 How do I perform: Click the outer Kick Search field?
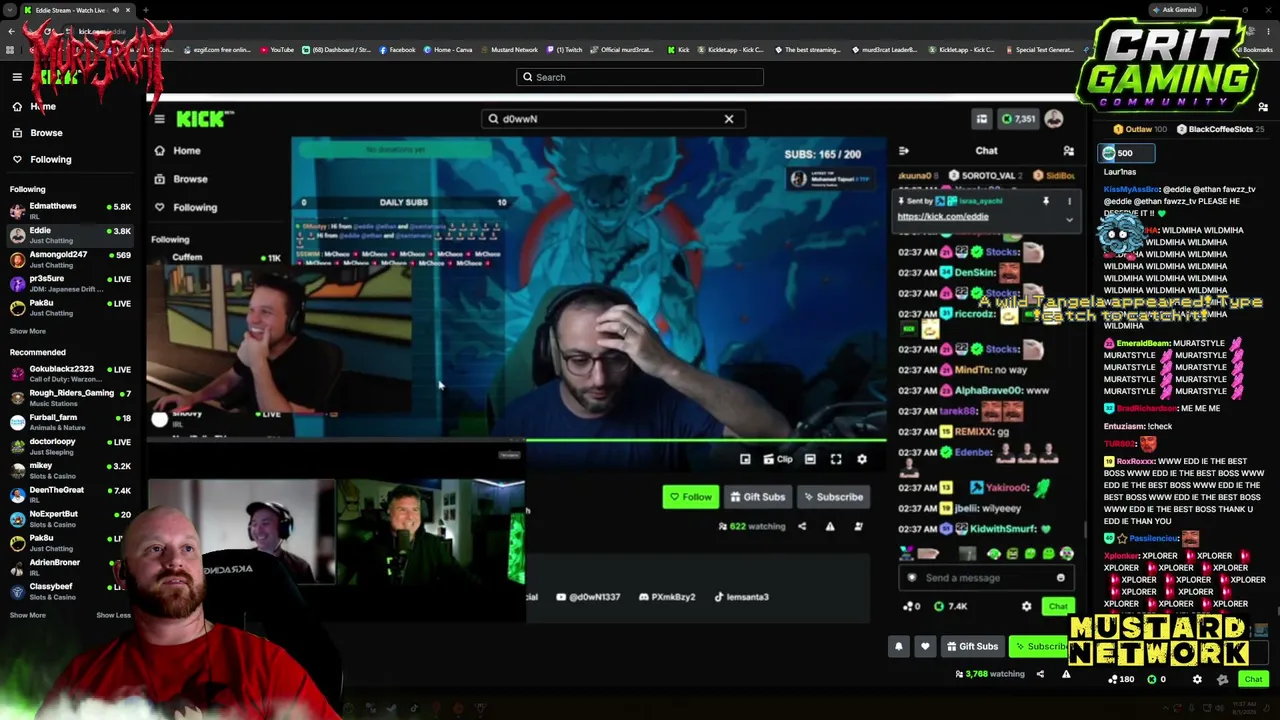(x=640, y=77)
